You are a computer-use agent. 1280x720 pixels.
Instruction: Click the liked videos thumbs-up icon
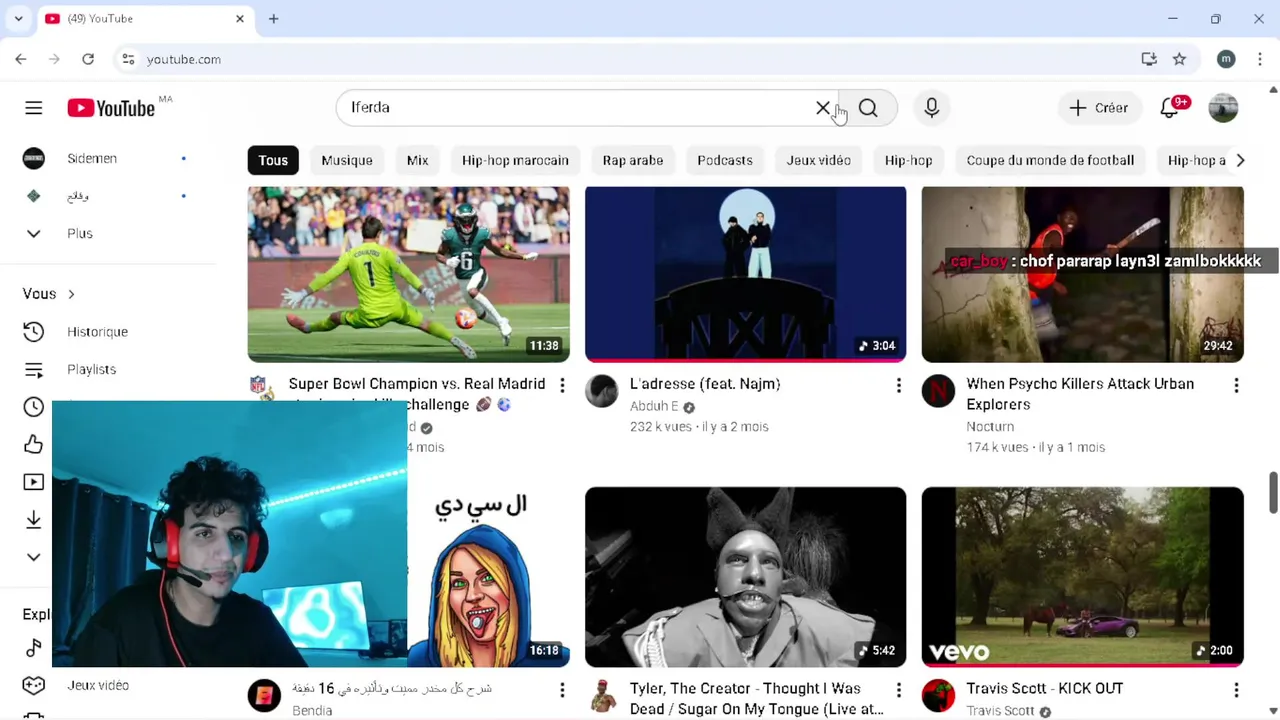[x=34, y=444]
